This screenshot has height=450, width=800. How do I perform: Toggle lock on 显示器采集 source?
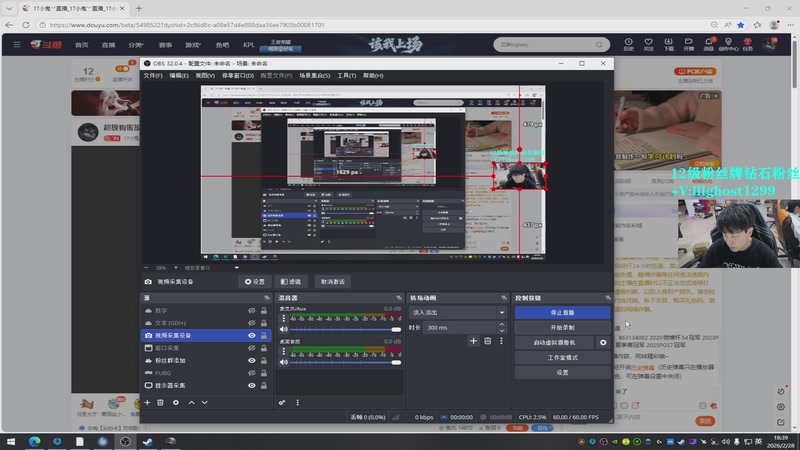tap(264, 386)
